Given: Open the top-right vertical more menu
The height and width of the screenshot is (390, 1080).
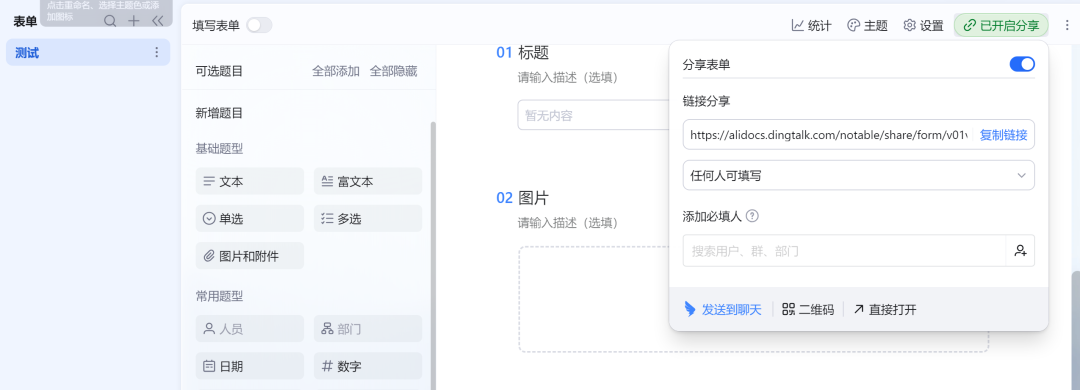Looking at the screenshot, I should (1067, 25).
